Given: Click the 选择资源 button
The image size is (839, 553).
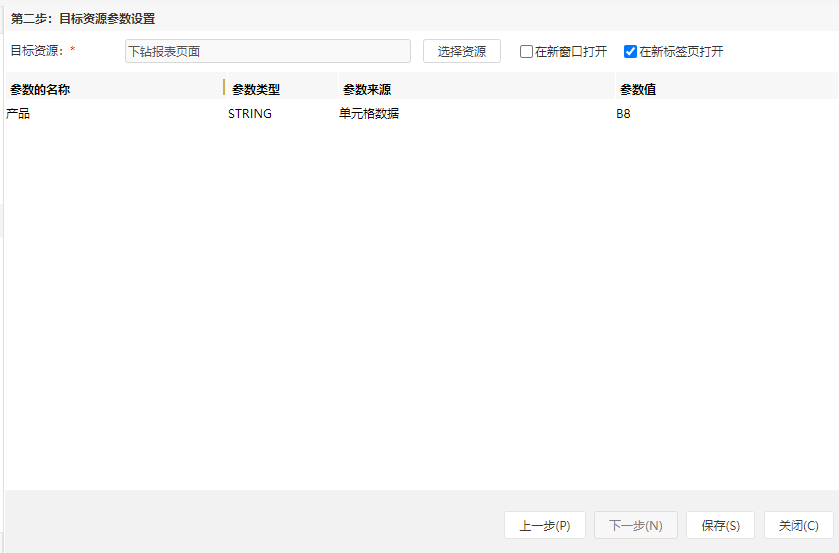Looking at the screenshot, I should tap(462, 51).
